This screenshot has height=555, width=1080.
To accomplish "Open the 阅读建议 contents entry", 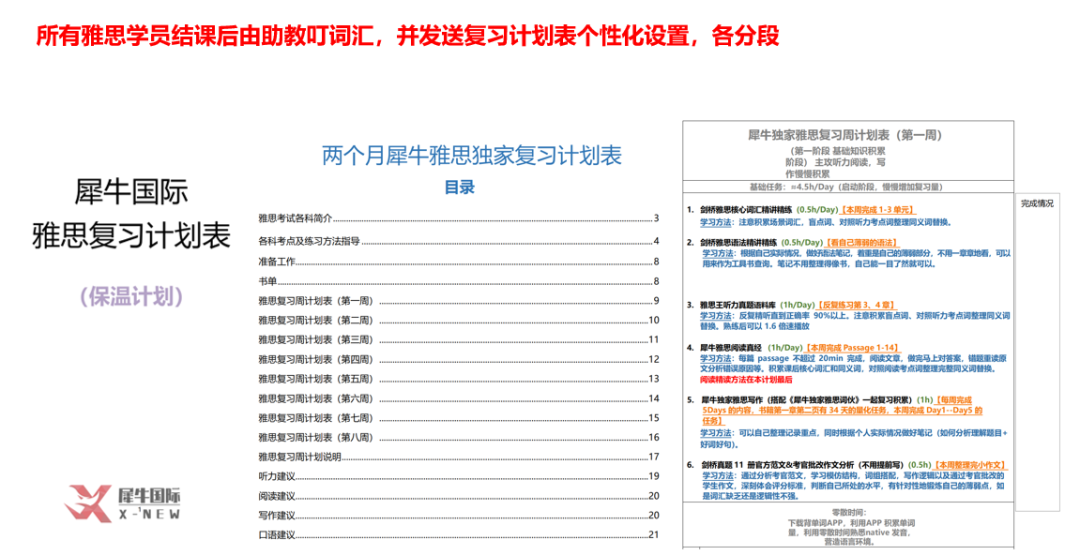I will point(277,496).
